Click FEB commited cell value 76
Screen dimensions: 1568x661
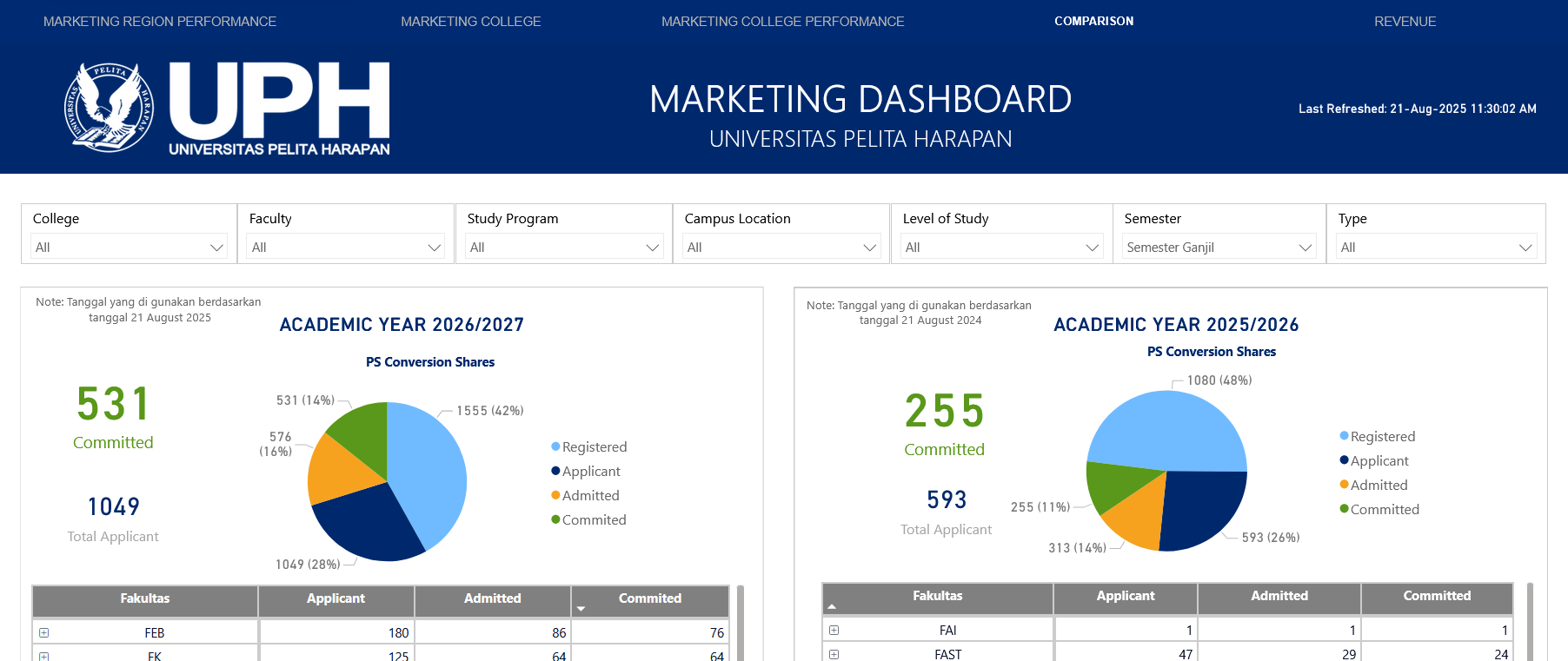(649, 632)
